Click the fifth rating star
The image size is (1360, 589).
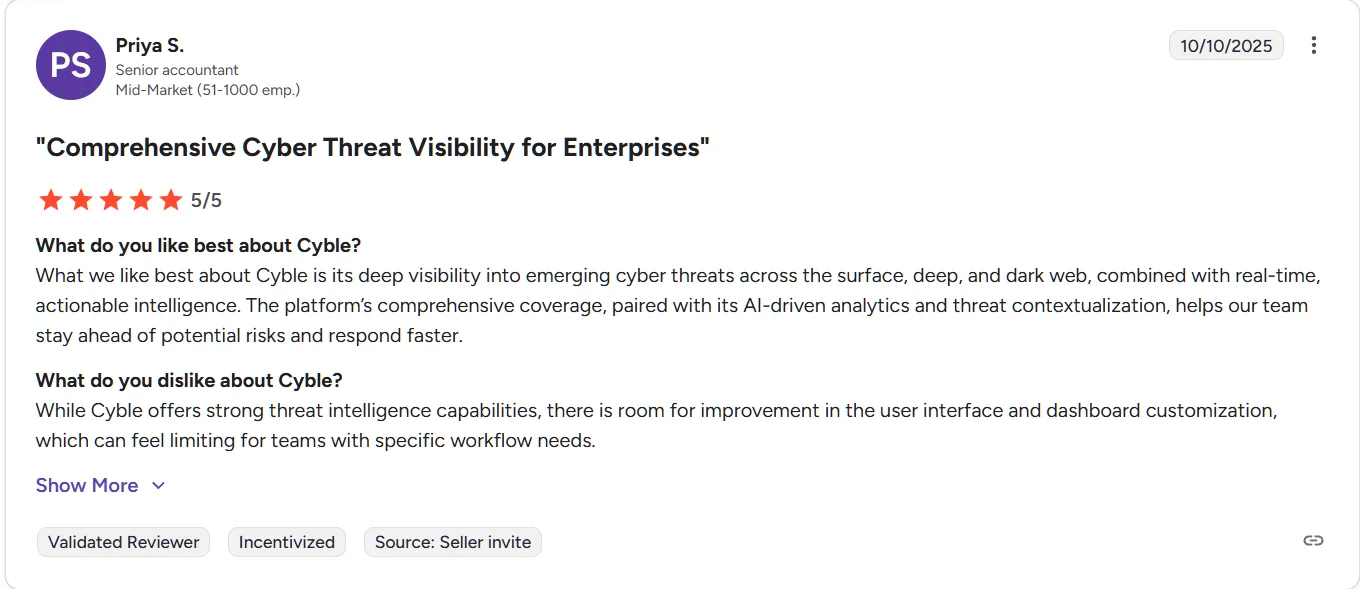pos(171,200)
